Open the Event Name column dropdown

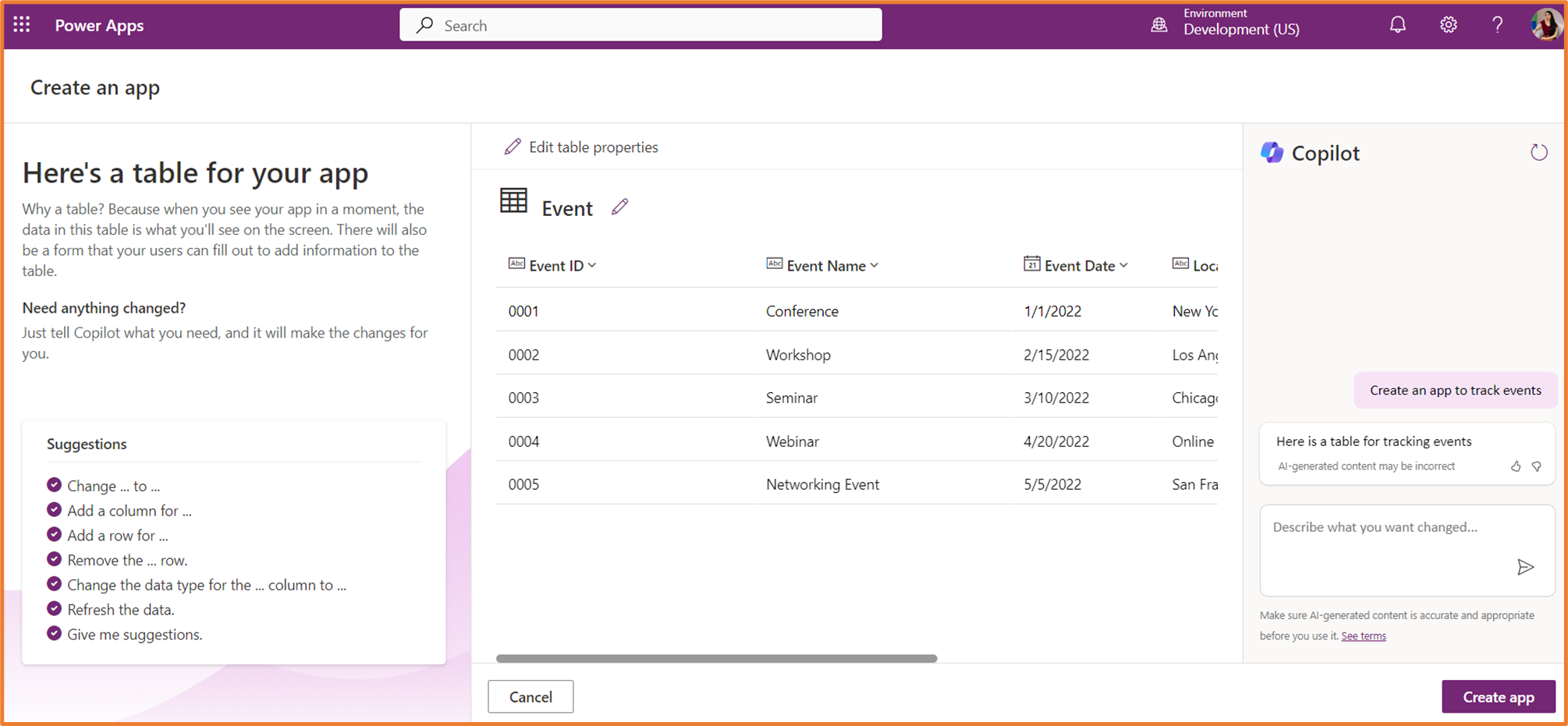(874, 265)
